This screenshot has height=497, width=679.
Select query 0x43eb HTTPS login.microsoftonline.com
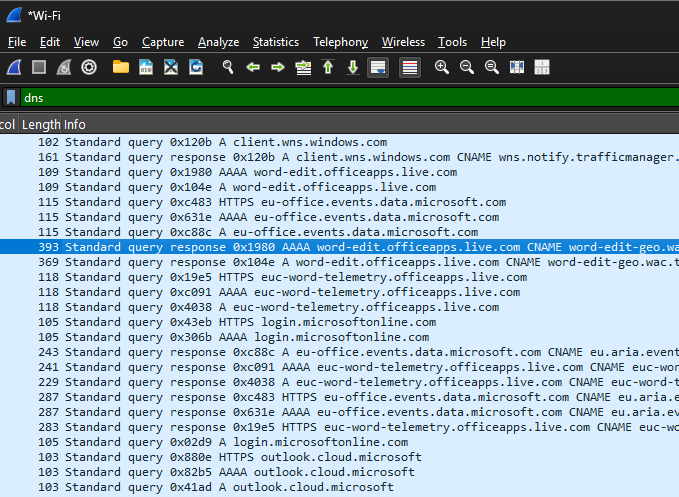coord(340,322)
